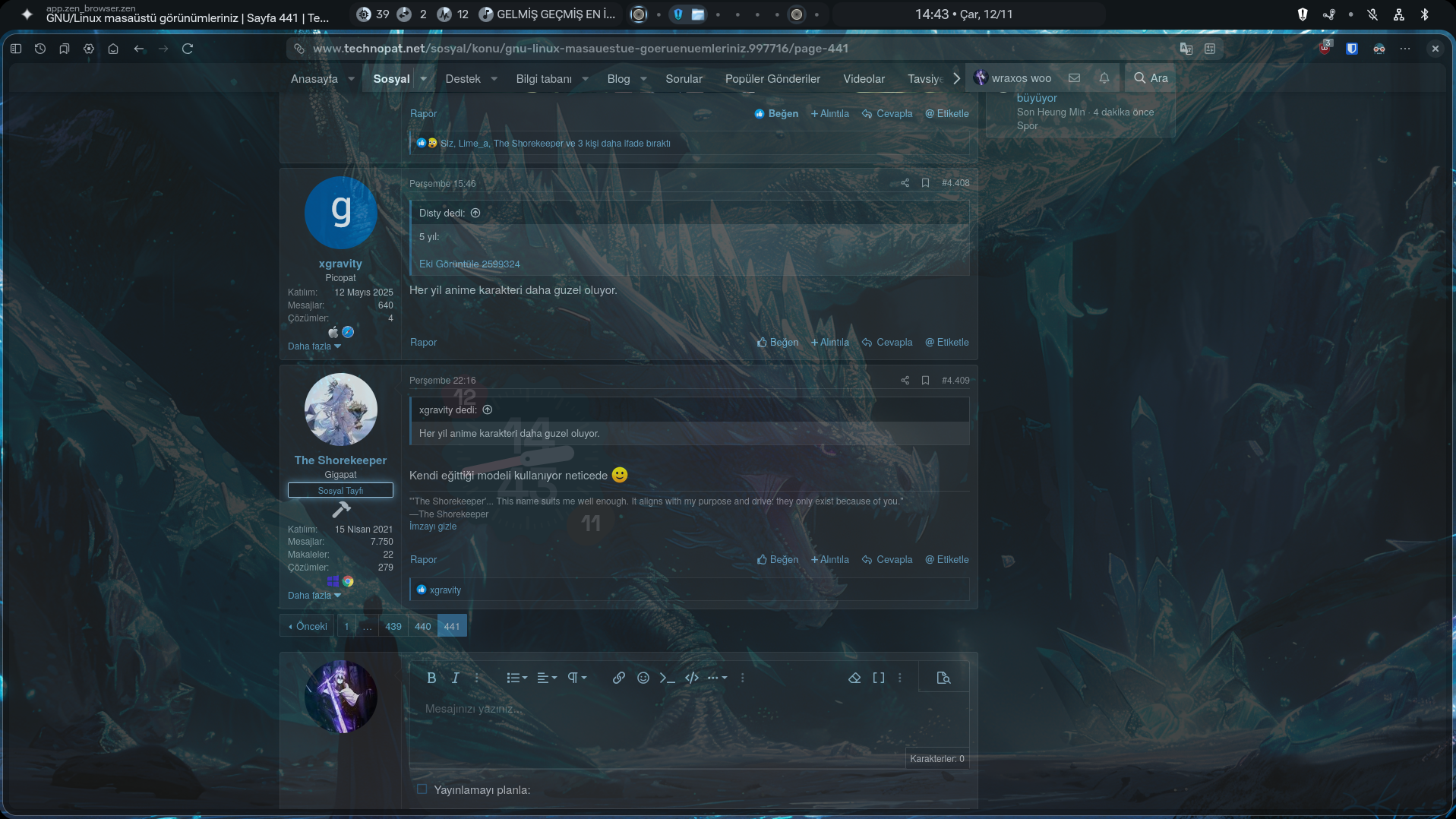
Task: Open the Popüler Gönderiler navigation tab
Action: 772,79
